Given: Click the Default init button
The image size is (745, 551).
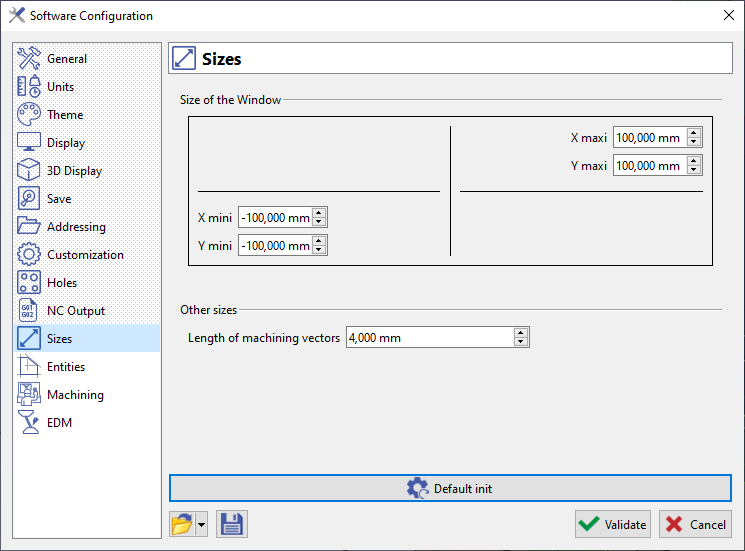Looking at the screenshot, I should point(450,488).
